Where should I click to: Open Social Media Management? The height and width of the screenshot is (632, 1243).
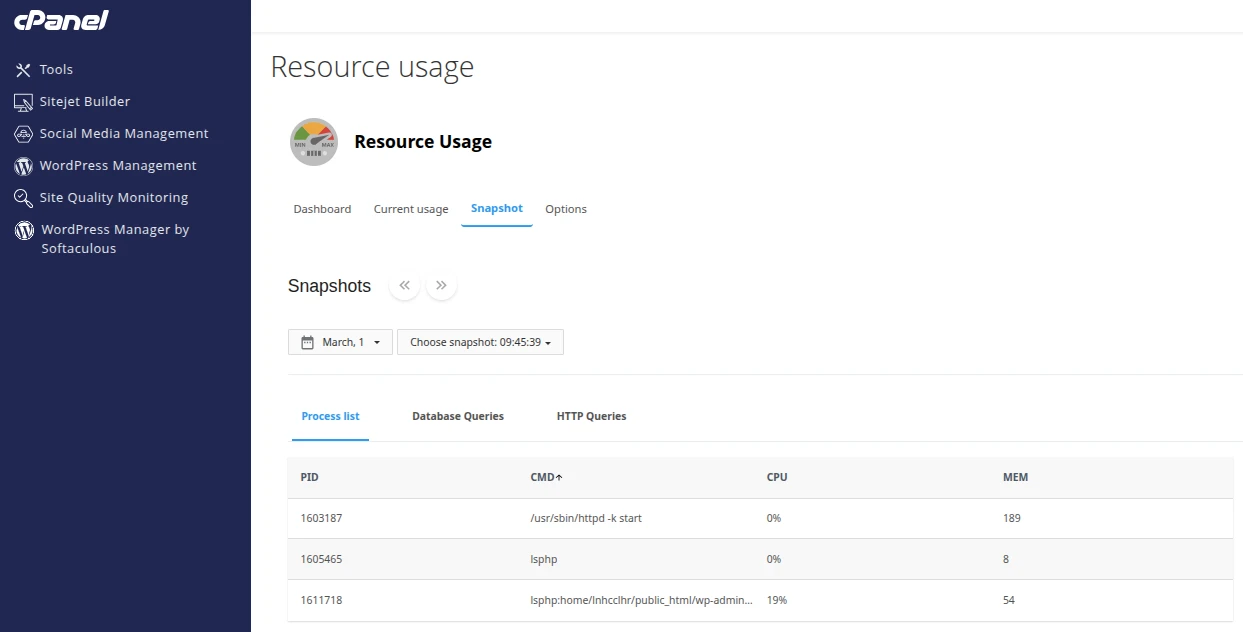point(123,133)
